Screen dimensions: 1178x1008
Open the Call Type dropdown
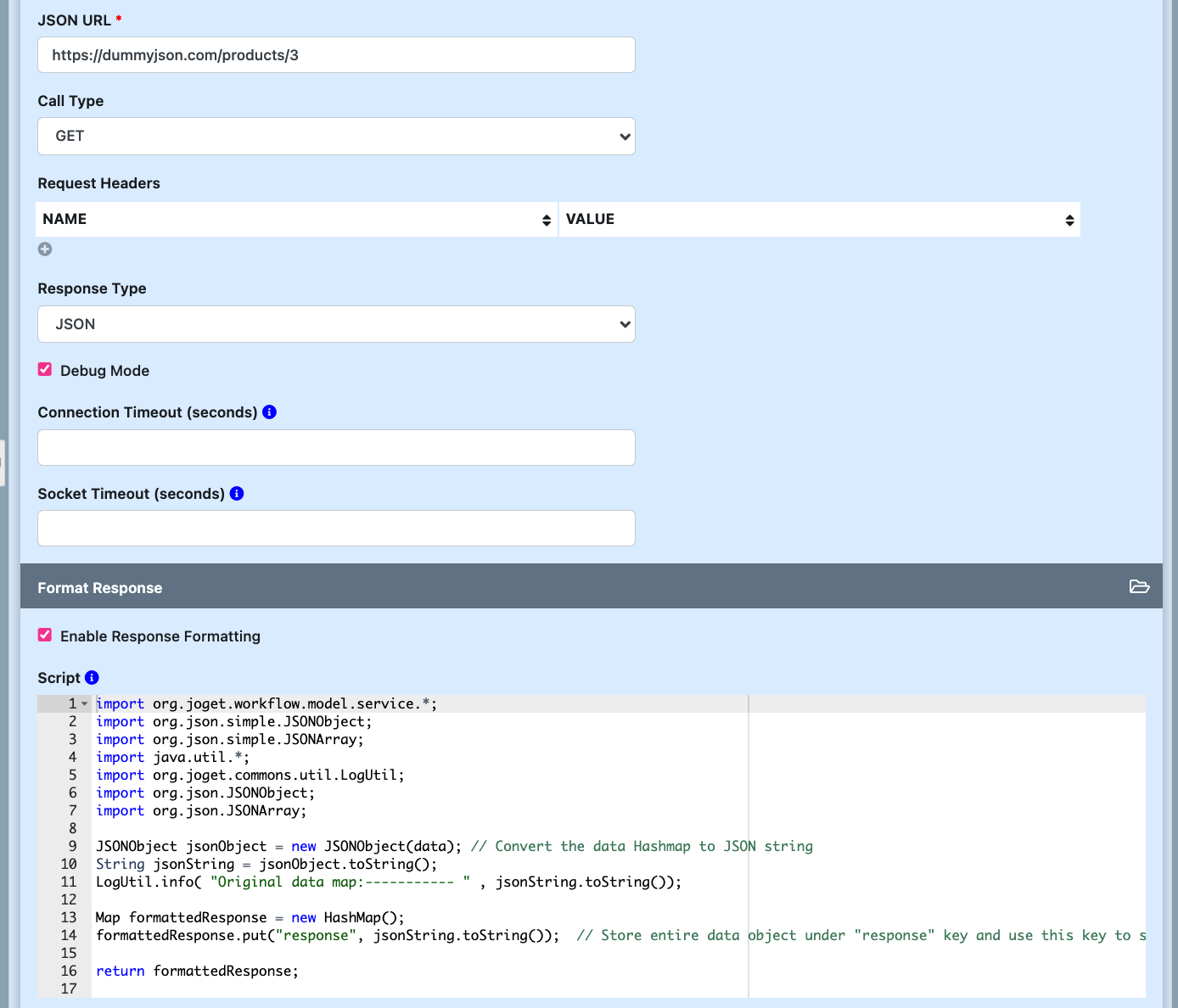tap(336, 136)
